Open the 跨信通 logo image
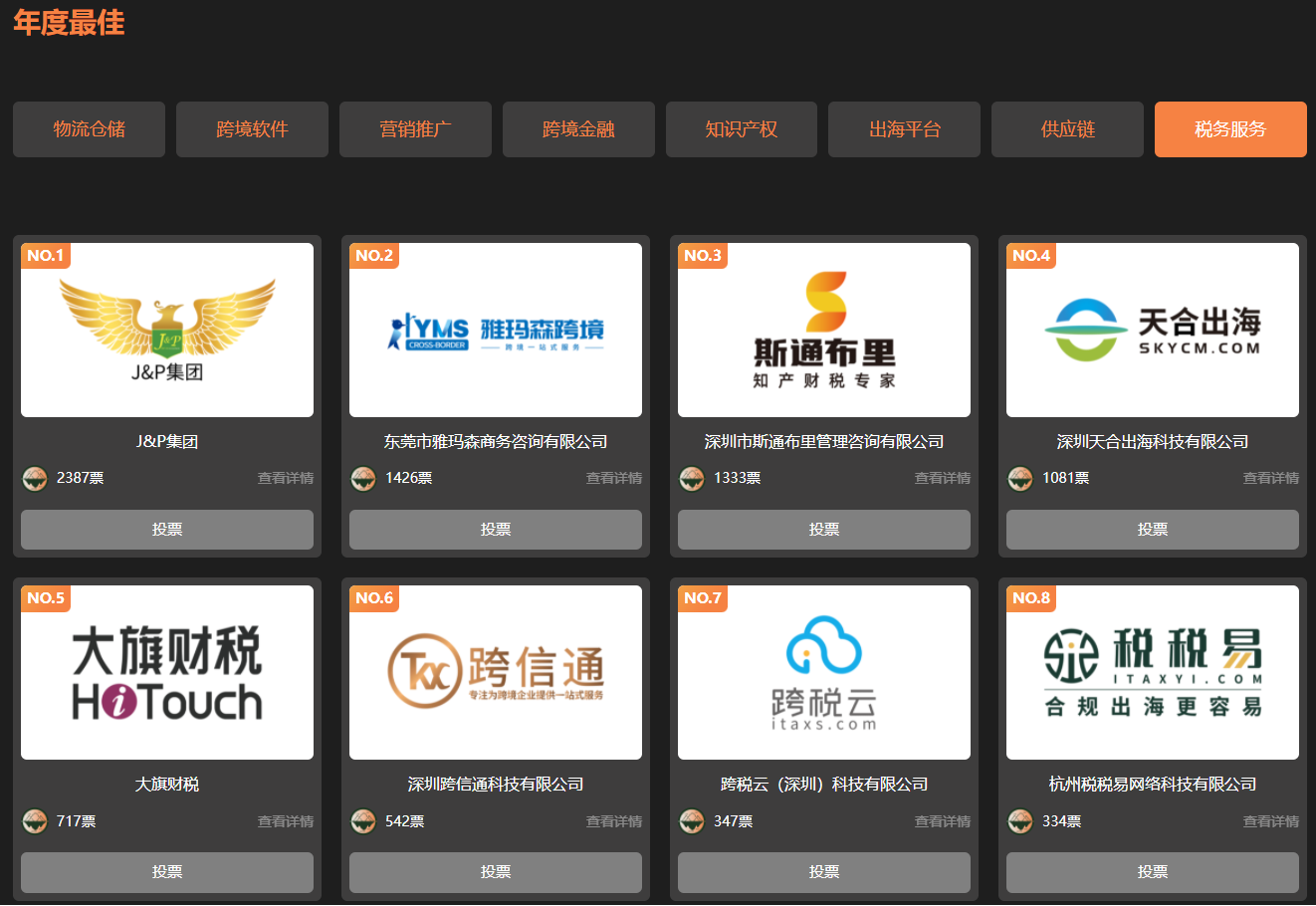This screenshot has height=906, width=1316. coord(496,672)
